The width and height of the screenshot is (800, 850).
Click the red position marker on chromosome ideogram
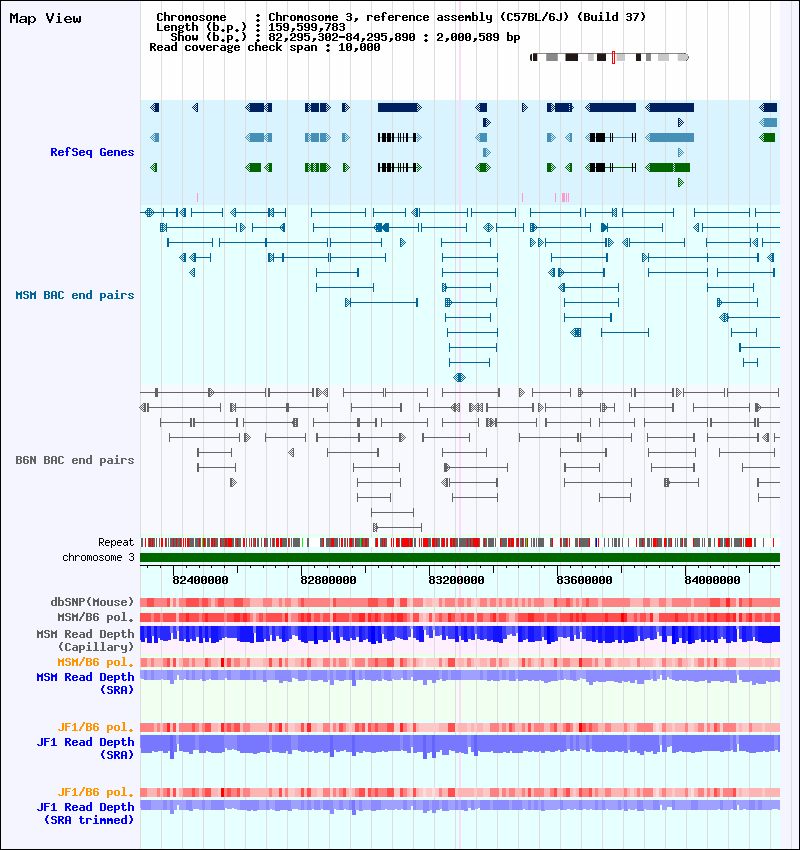[x=613, y=57]
